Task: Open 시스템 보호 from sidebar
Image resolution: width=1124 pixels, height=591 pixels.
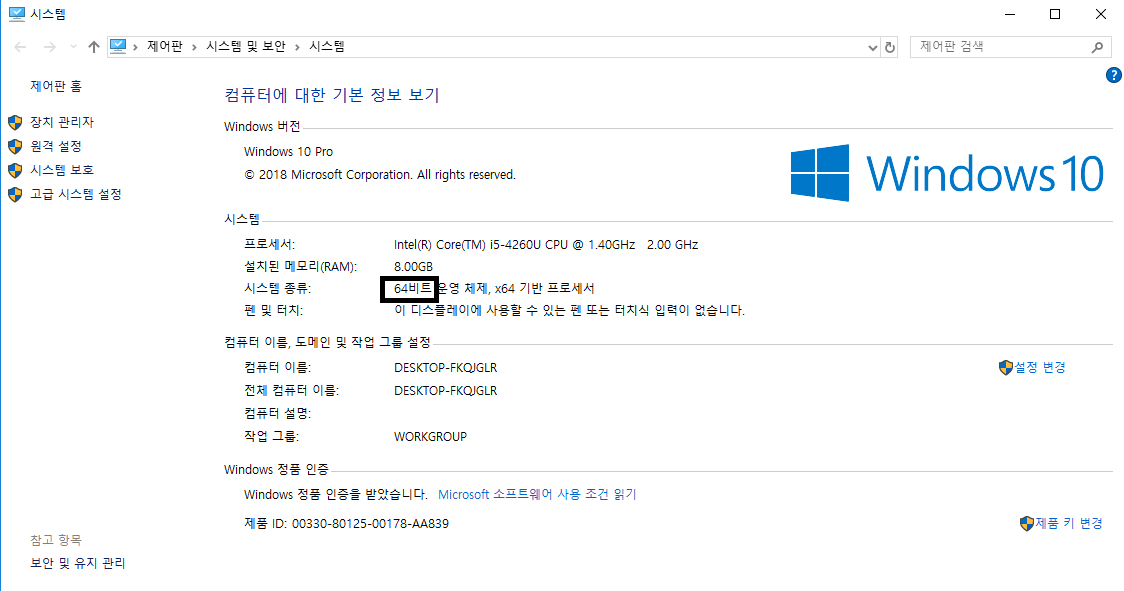Action: click(x=62, y=170)
